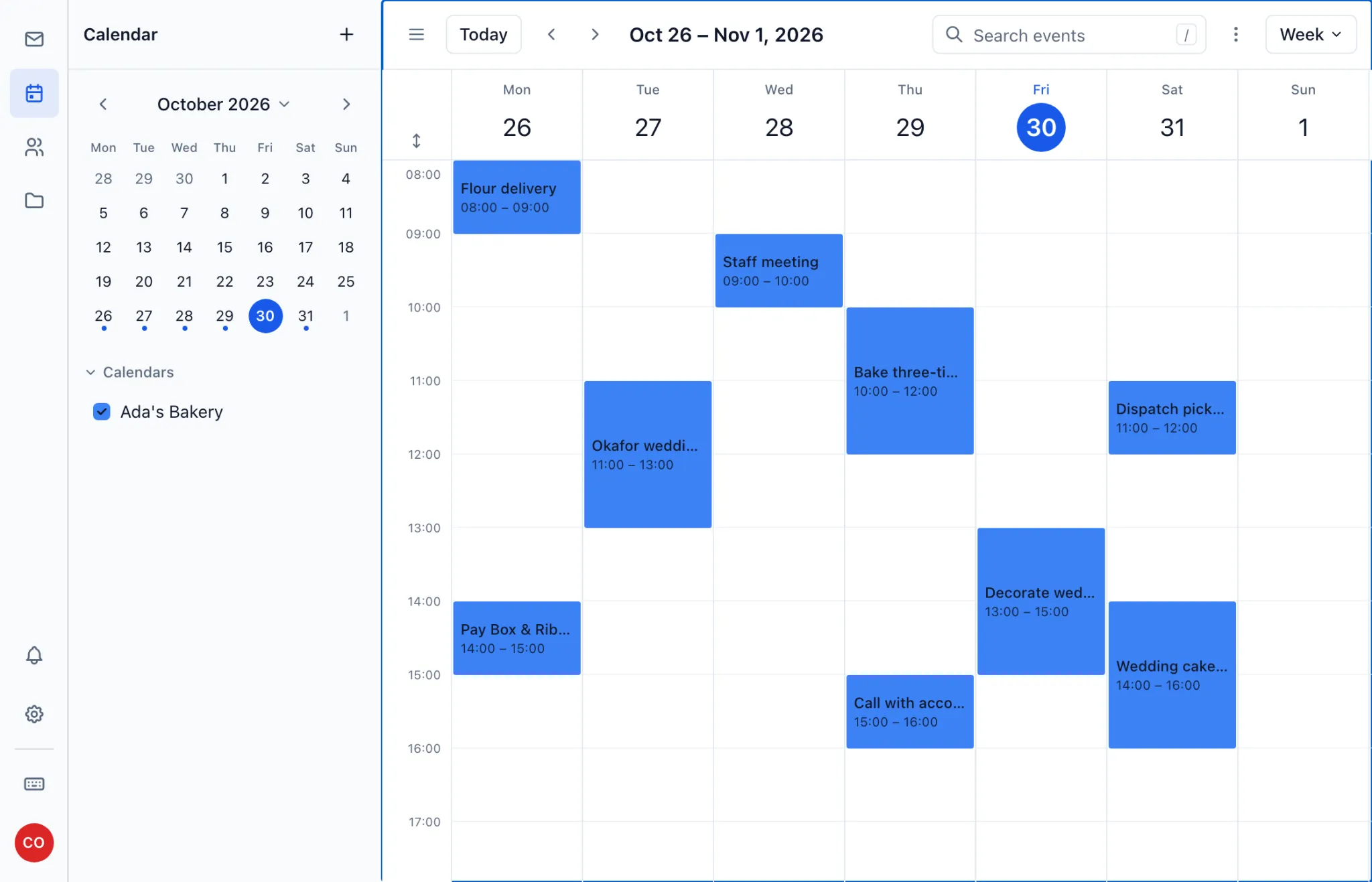
Task: Open the Pay Box & Ribbon event
Action: pyautogui.click(x=517, y=638)
